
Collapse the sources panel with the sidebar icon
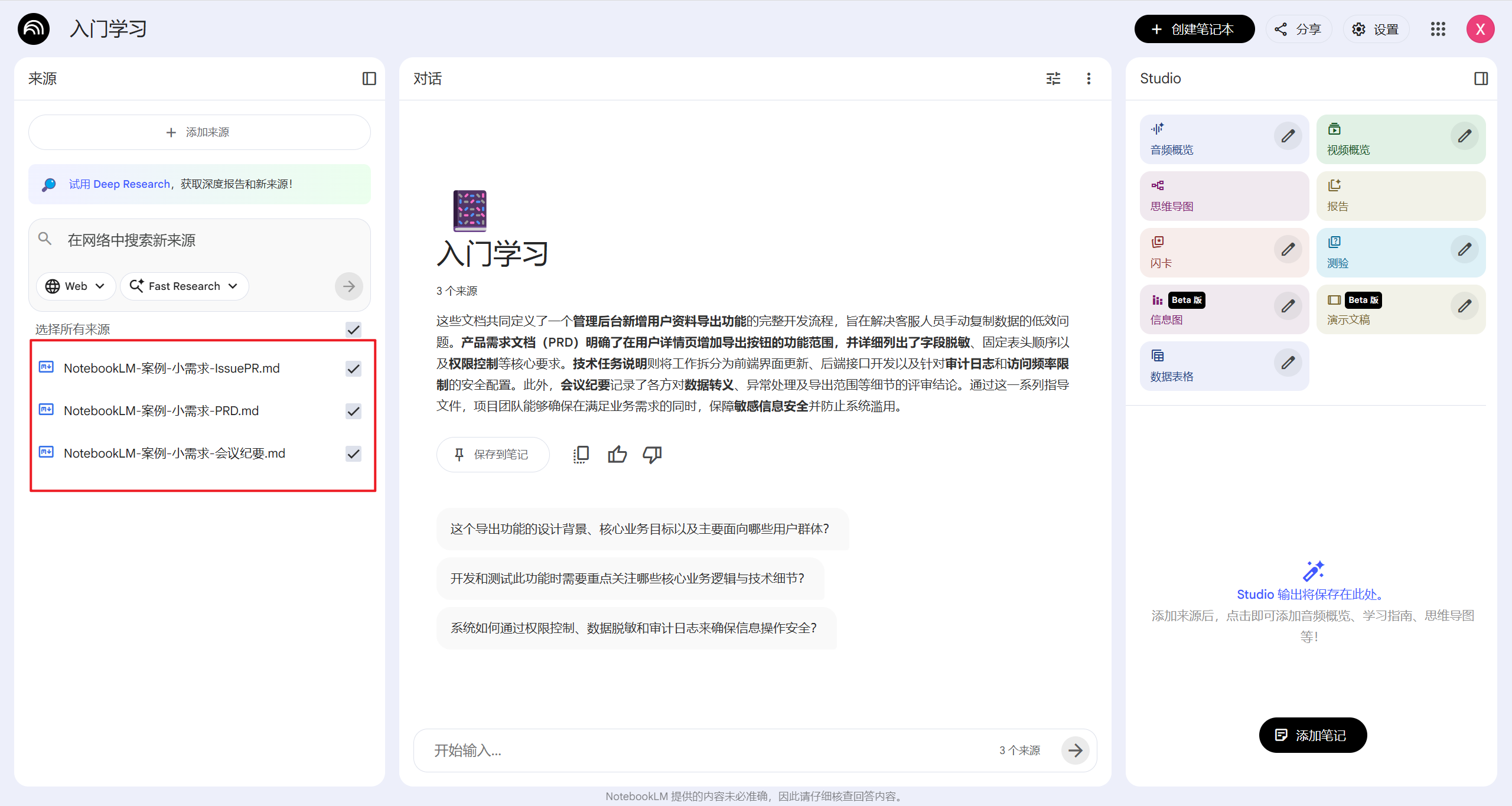[369, 79]
